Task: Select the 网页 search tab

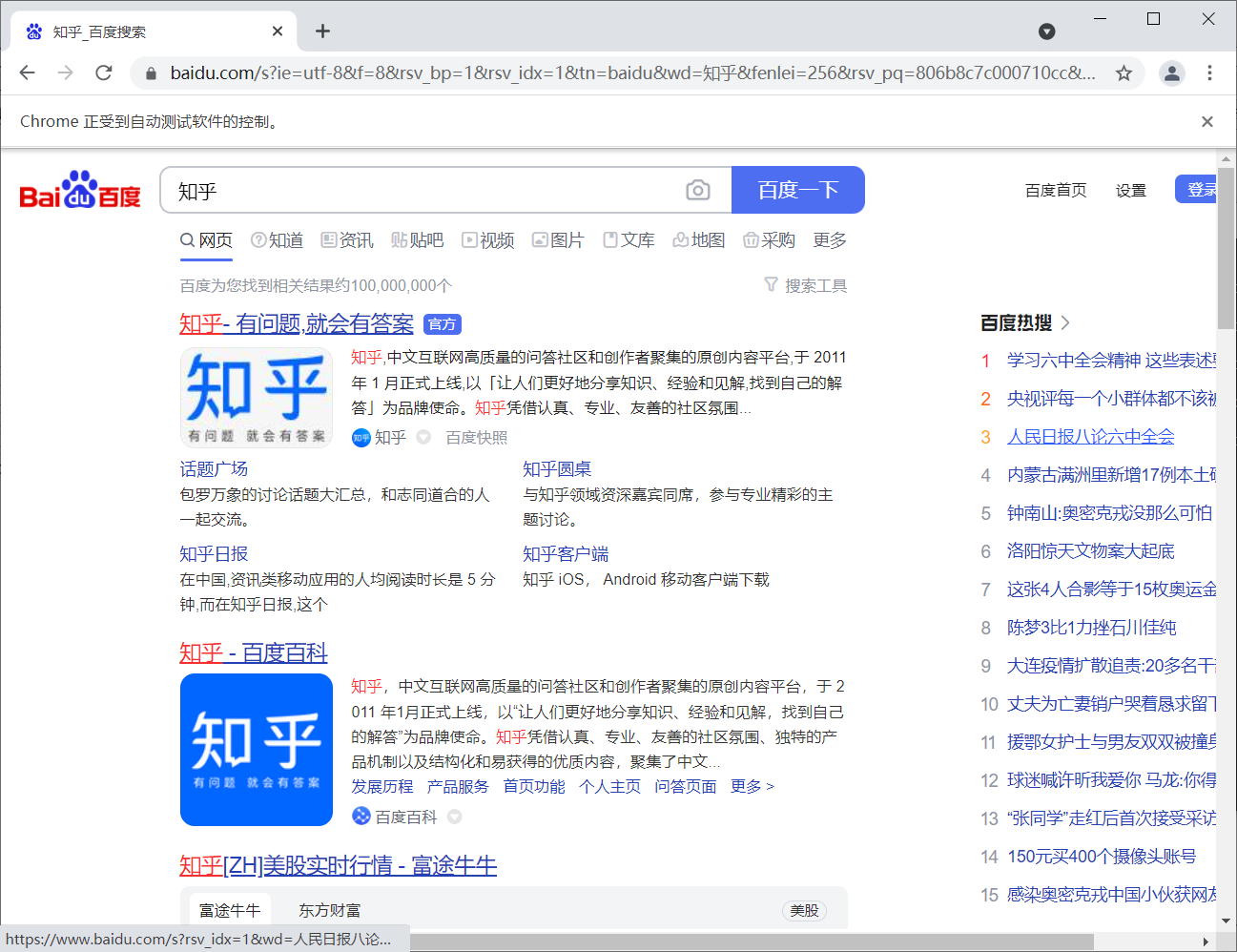Action: [x=207, y=240]
